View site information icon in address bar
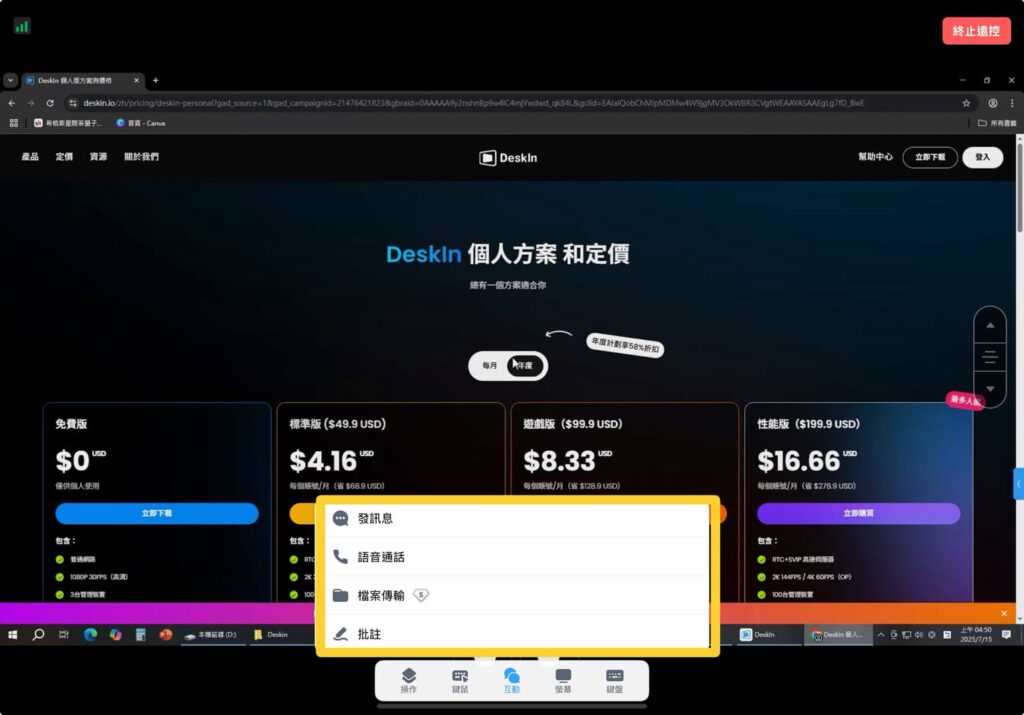Viewport: 1024px width, 715px height. [73, 103]
